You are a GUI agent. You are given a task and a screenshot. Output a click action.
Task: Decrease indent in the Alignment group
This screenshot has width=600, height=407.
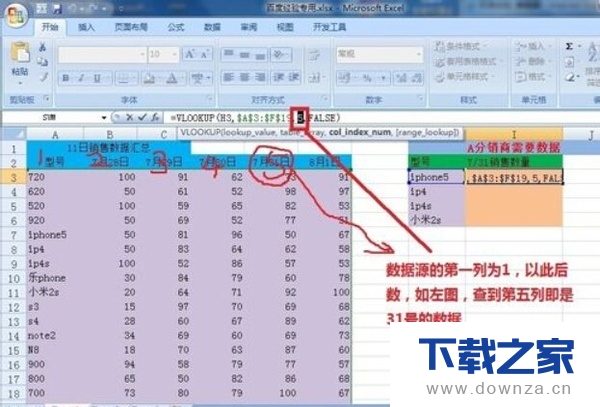278,78
